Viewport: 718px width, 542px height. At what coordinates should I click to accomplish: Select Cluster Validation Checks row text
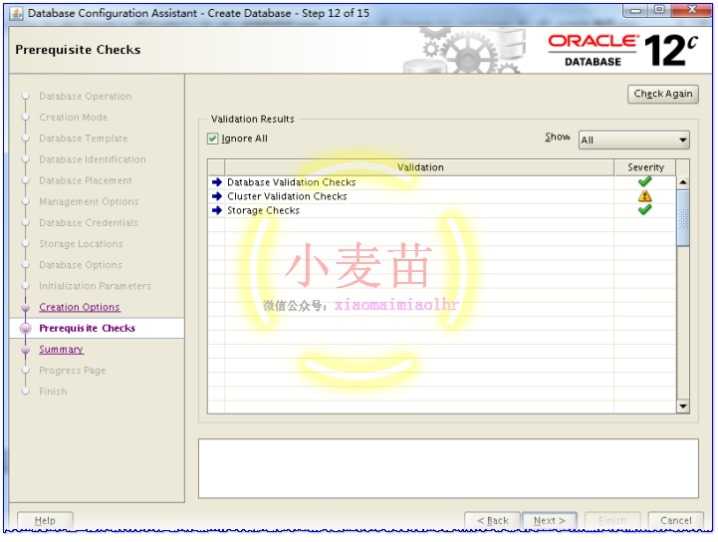point(287,196)
